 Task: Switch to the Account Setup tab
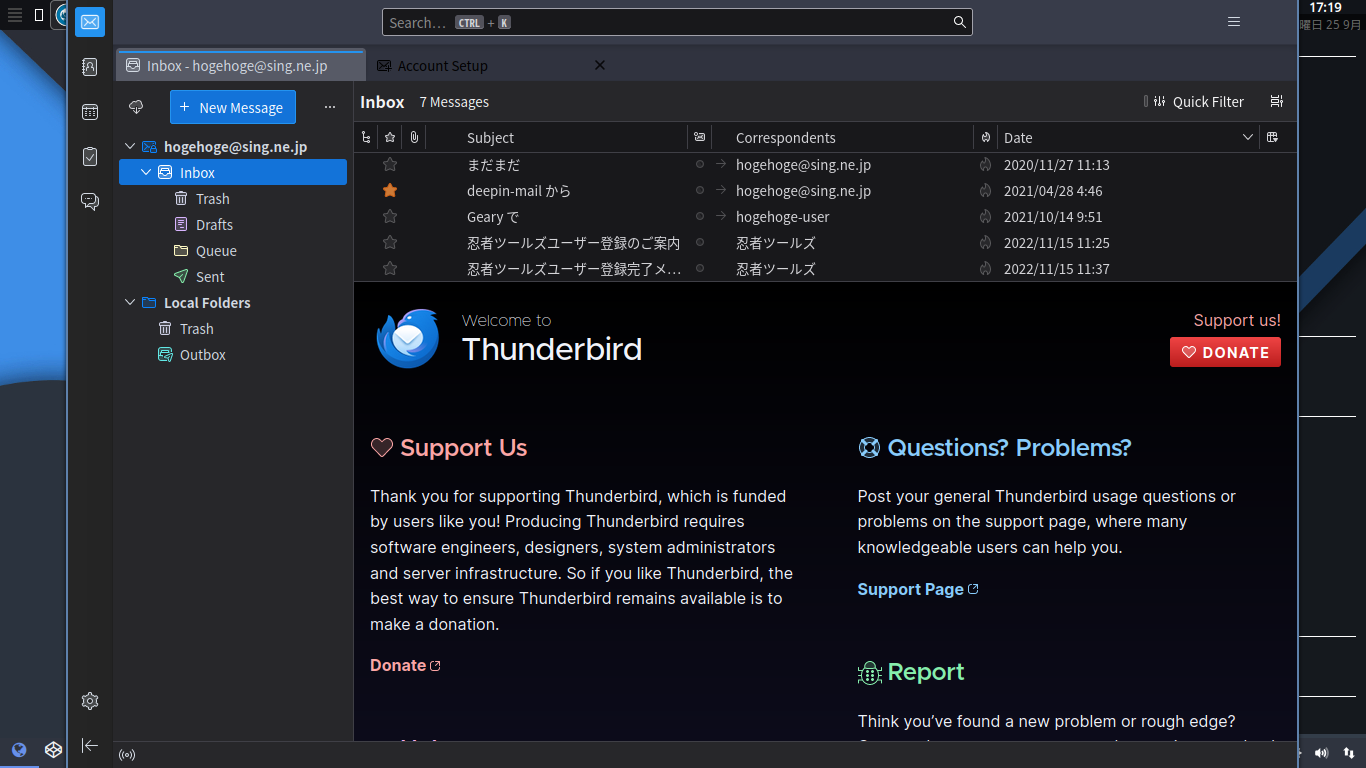pos(443,66)
